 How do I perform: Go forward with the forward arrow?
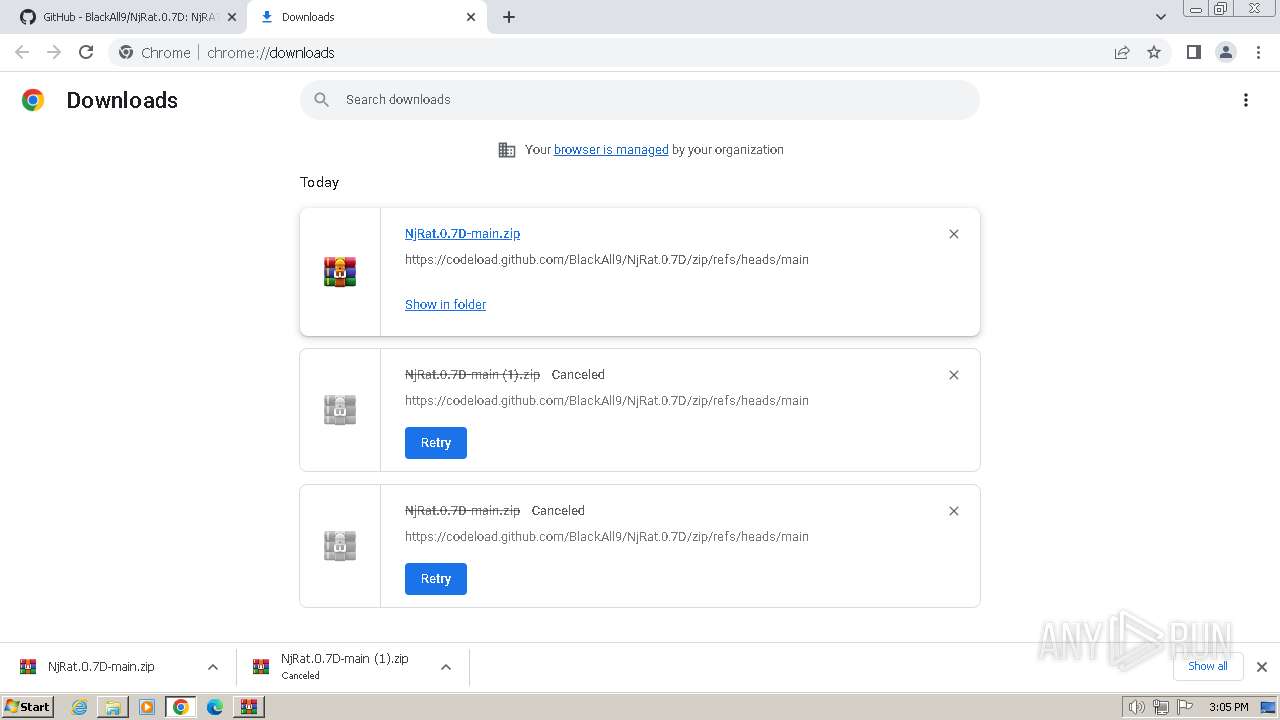(54, 52)
